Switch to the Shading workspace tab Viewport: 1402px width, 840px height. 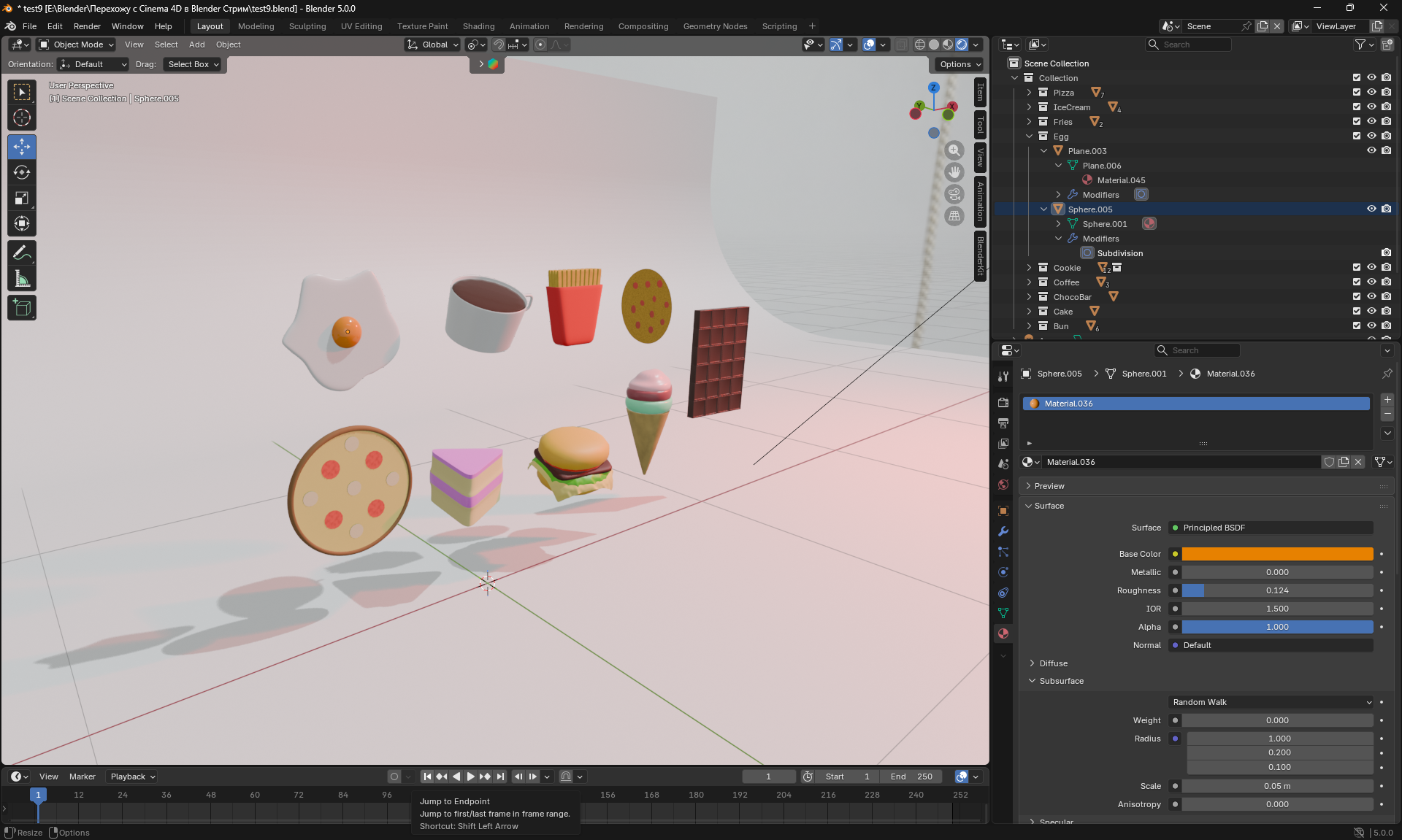478,26
